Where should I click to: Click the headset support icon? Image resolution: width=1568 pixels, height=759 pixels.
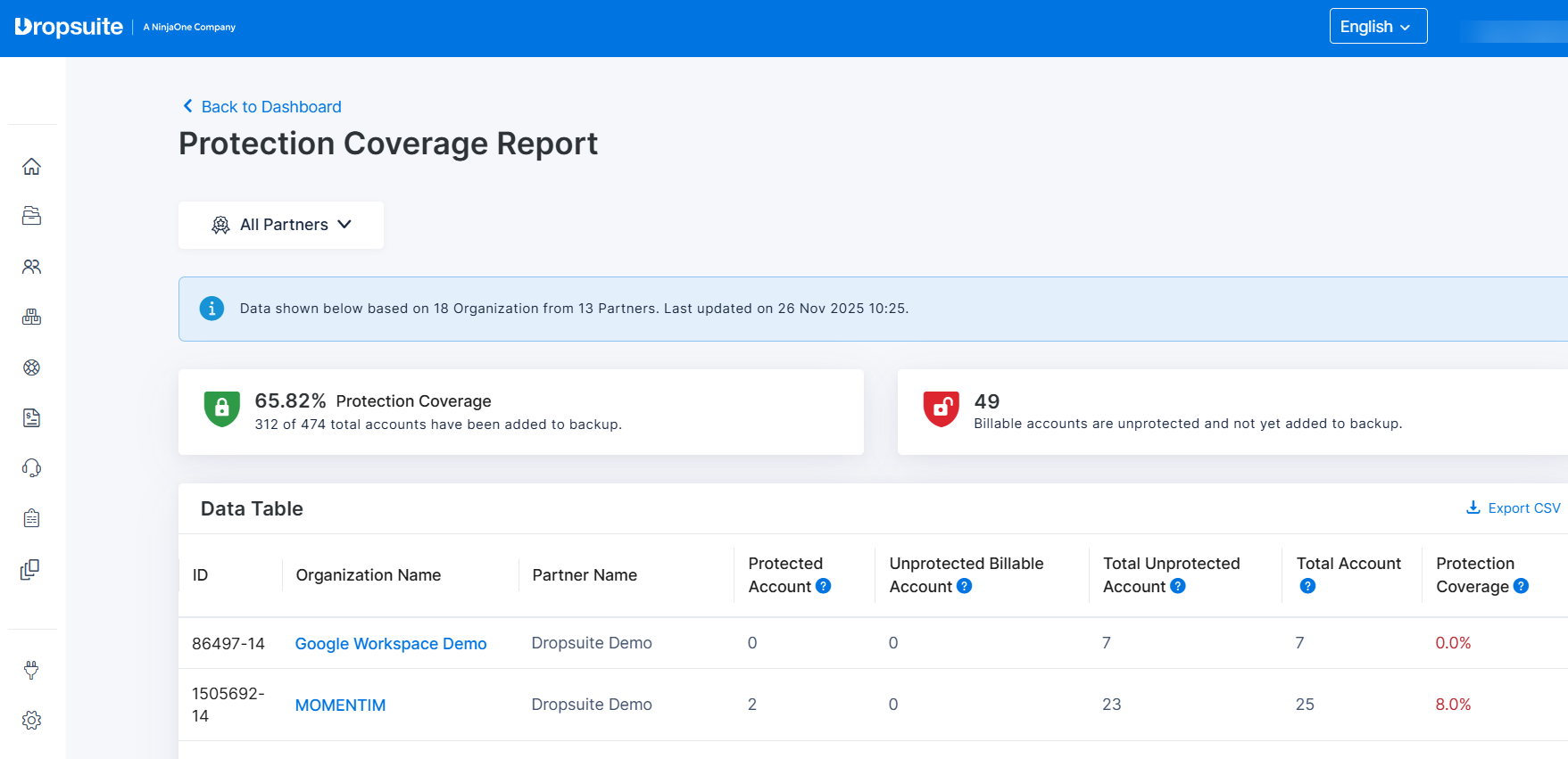[x=31, y=468]
